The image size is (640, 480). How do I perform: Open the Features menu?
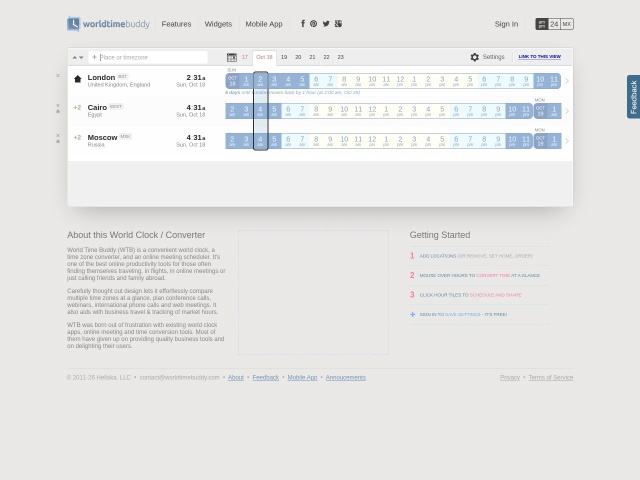[176, 24]
